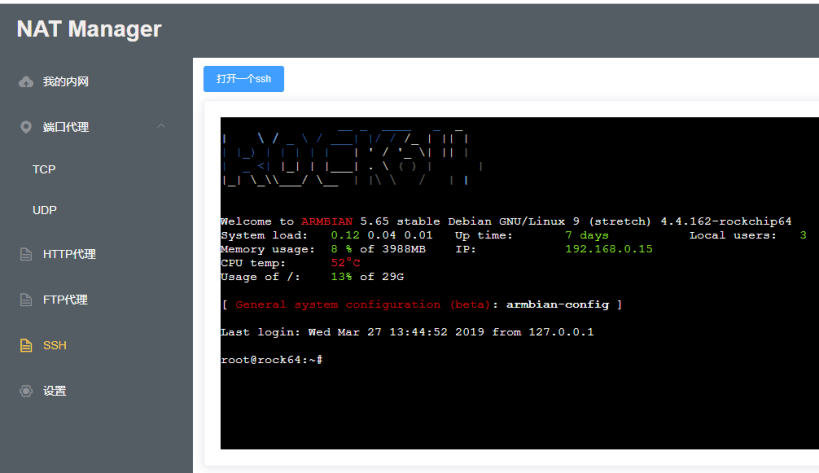Click the location pin icon beside 端口代理

click(x=26, y=127)
